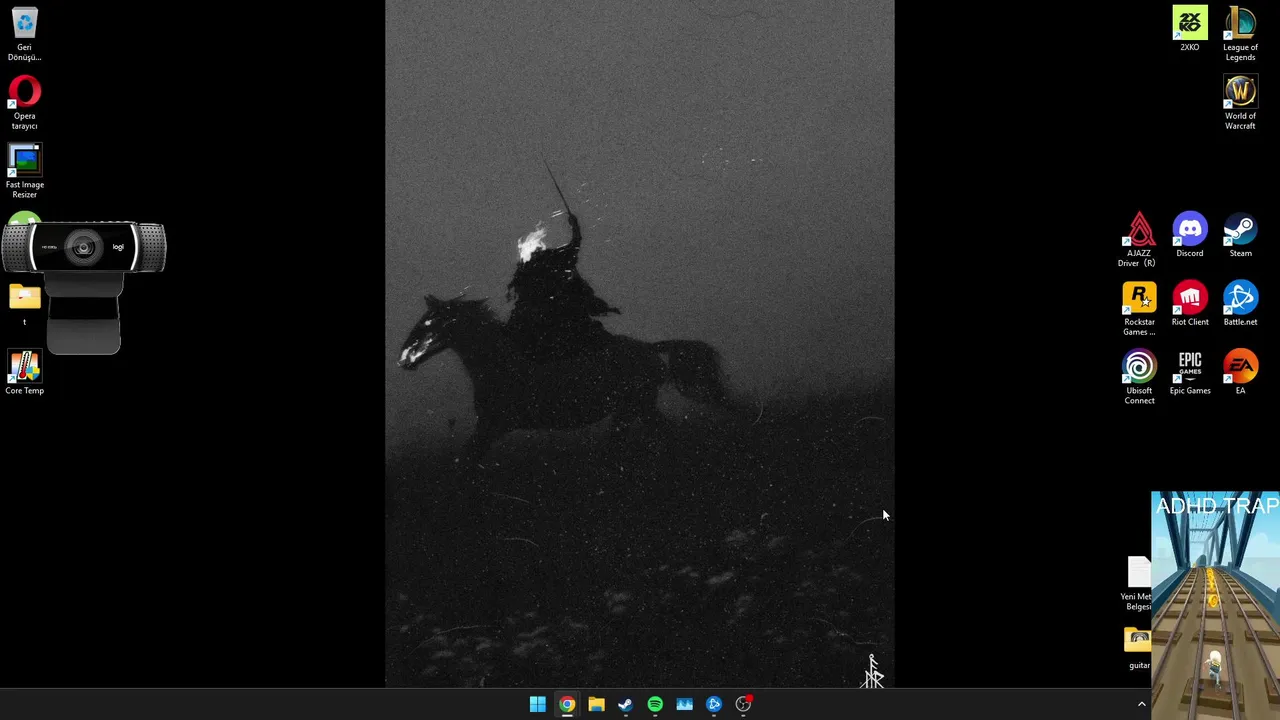Open the Windows Start menu
This screenshot has width=1280, height=720.
coord(537,704)
